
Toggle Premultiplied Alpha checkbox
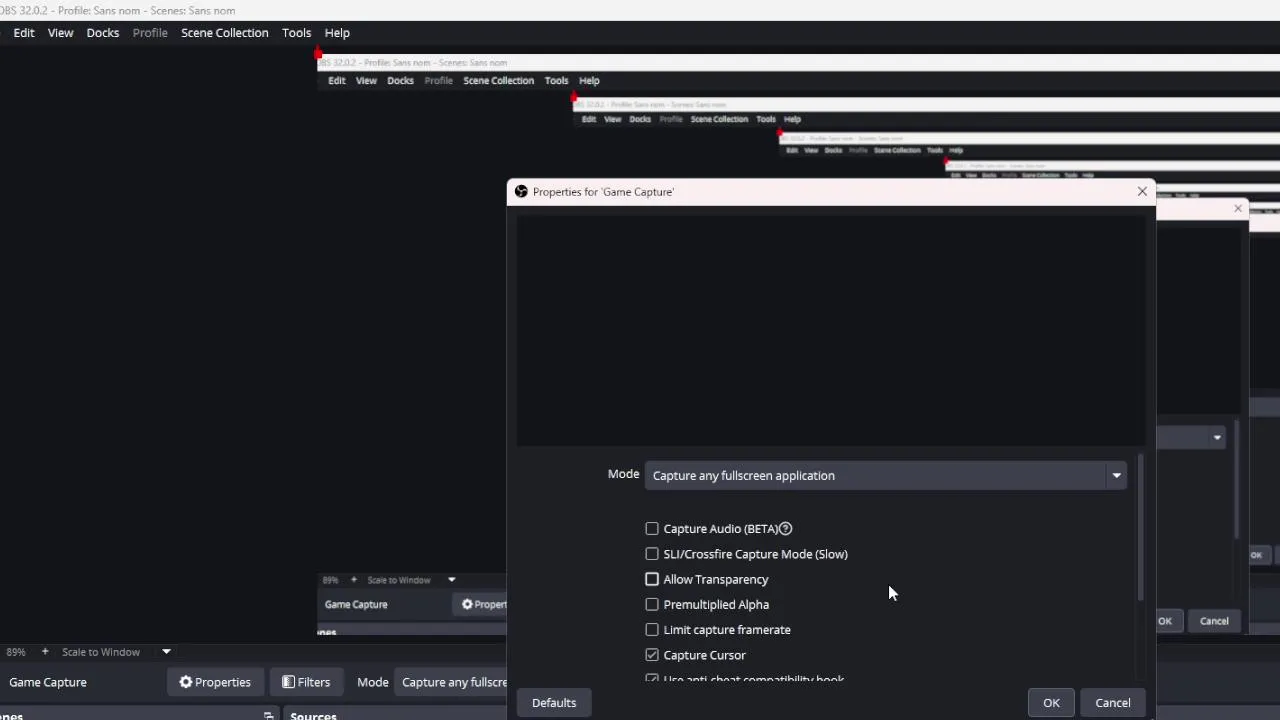pyautogui.click(x=652, y=604)
